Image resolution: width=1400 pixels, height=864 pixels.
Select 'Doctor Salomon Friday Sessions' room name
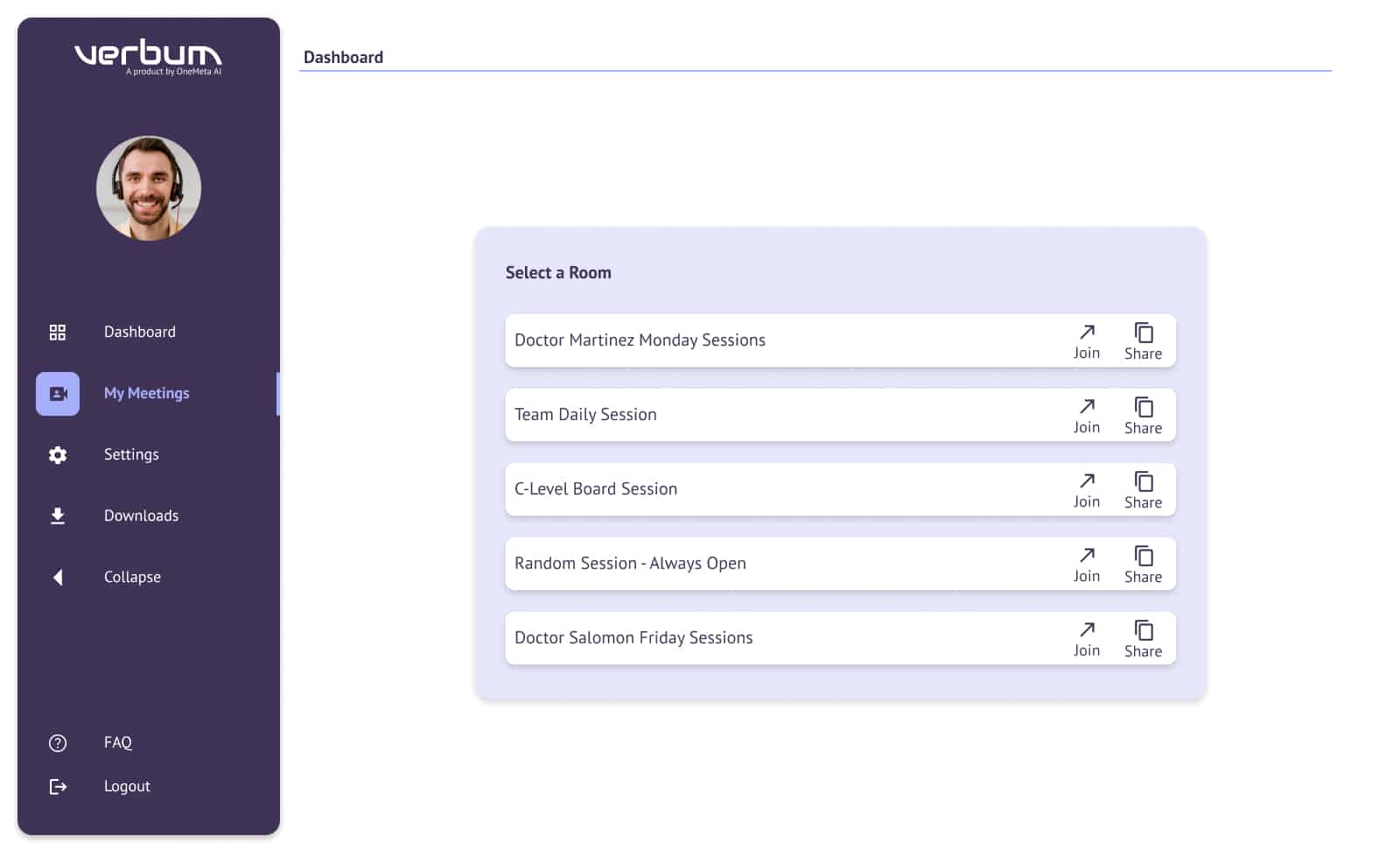coord(633,637)
